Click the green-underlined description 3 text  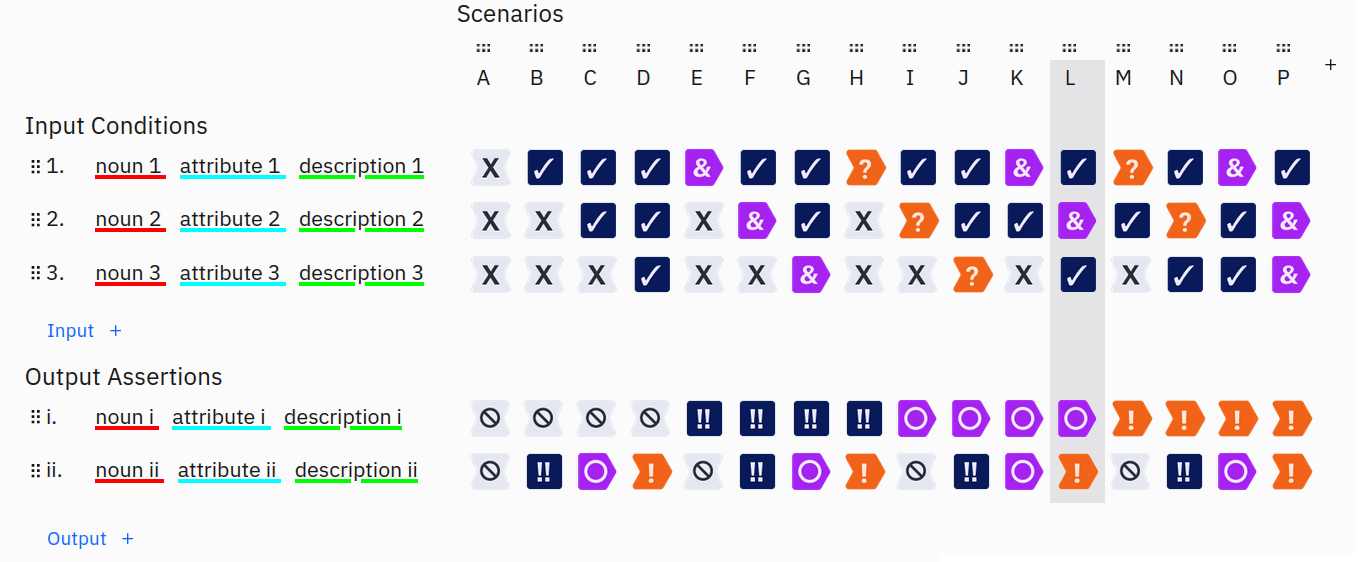pyautogui.click(x=361, y=273)
